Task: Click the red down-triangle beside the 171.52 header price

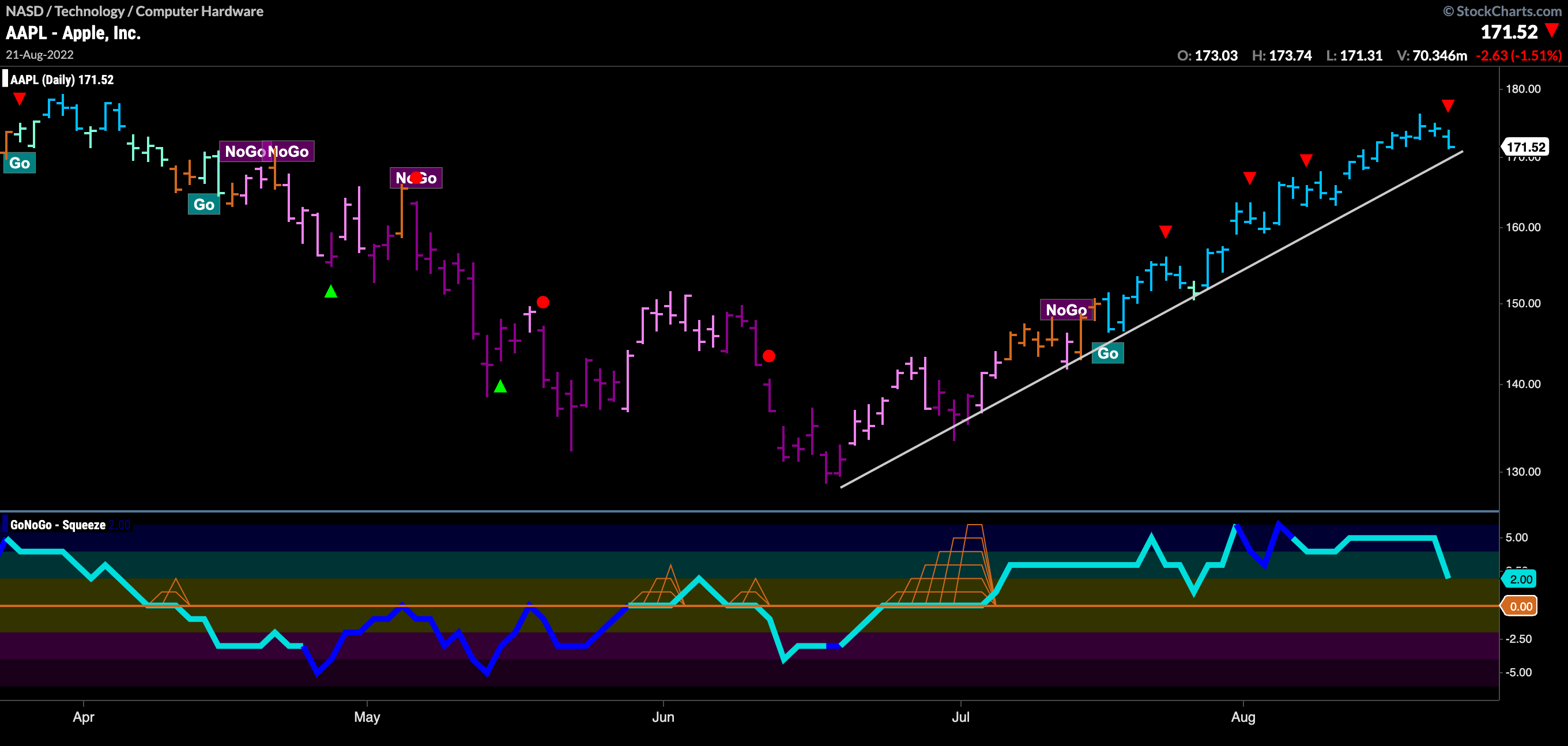Action: pyautogui.click(x=1552, y=31)
